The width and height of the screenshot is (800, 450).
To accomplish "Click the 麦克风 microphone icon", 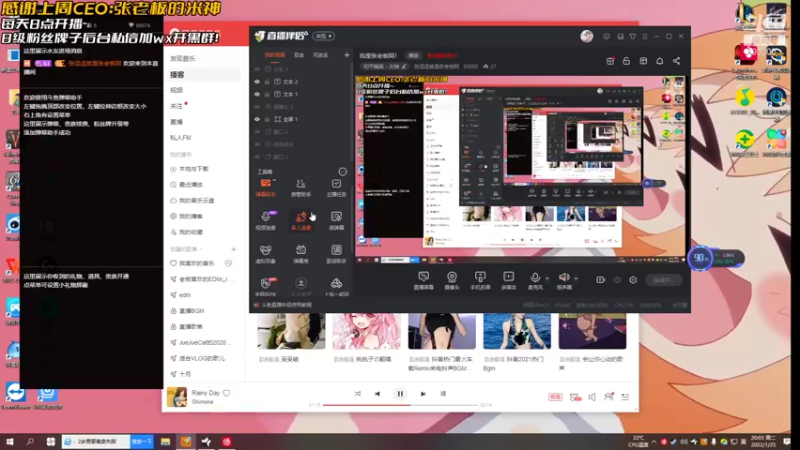I will click(535, 277).
